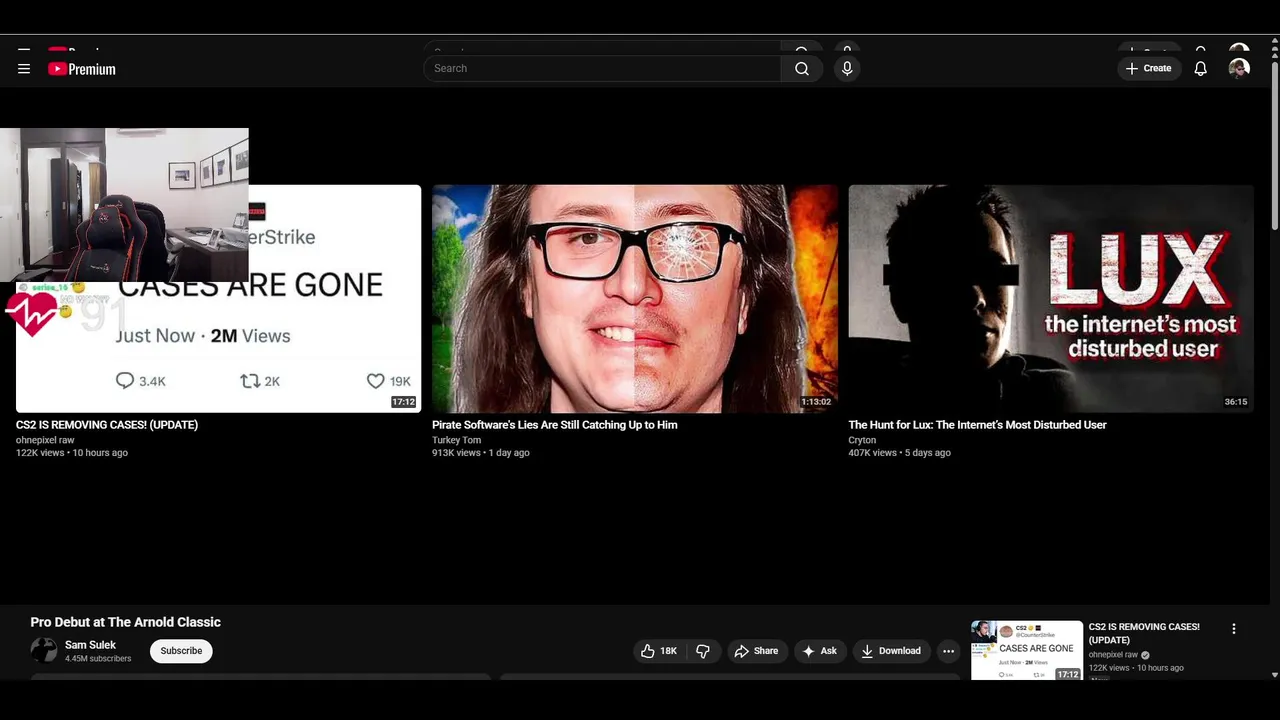
Task: Visit Cryton channel
Action: click(x=862, y=440)
